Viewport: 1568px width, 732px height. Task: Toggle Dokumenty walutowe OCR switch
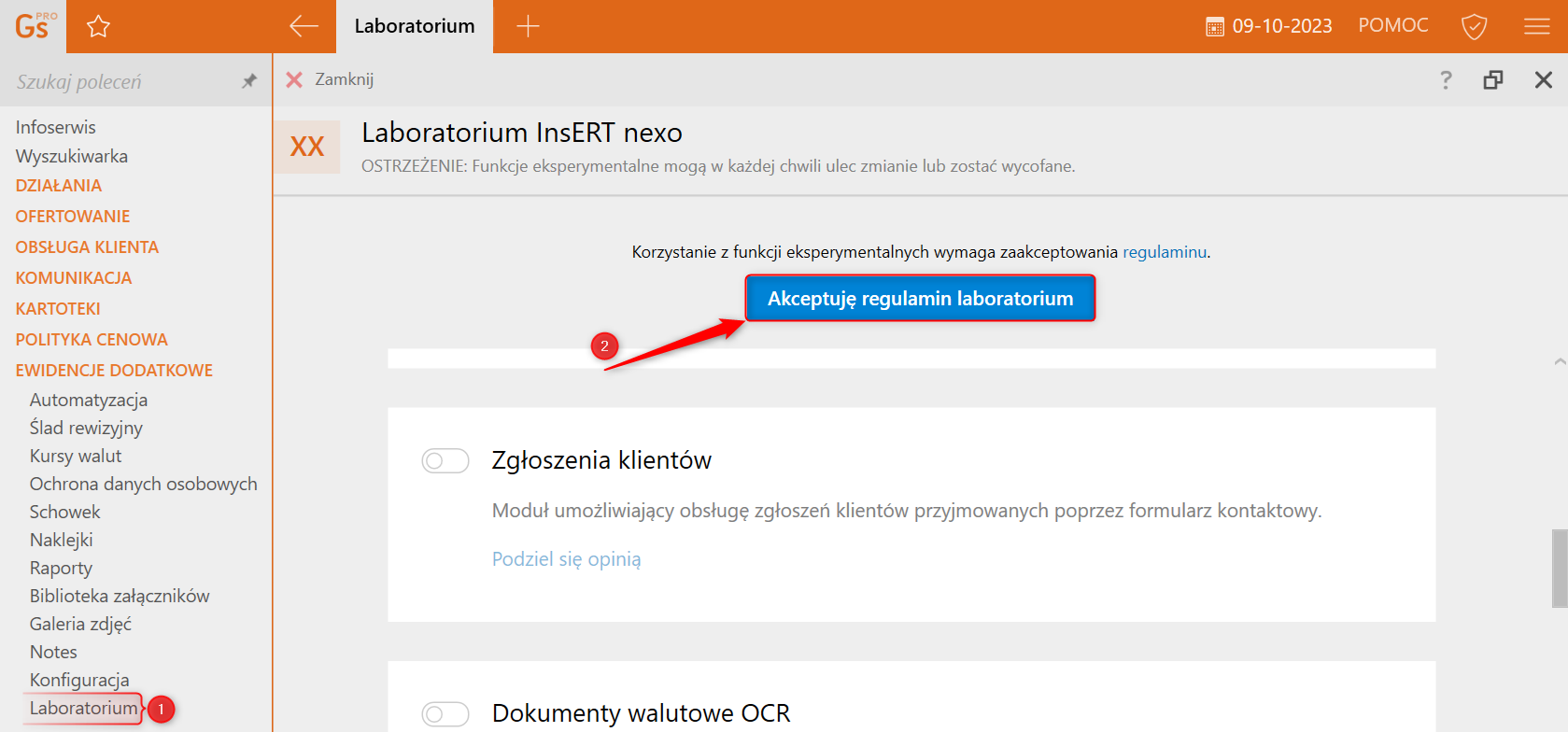pyautogui.click(x=445, y=714)
